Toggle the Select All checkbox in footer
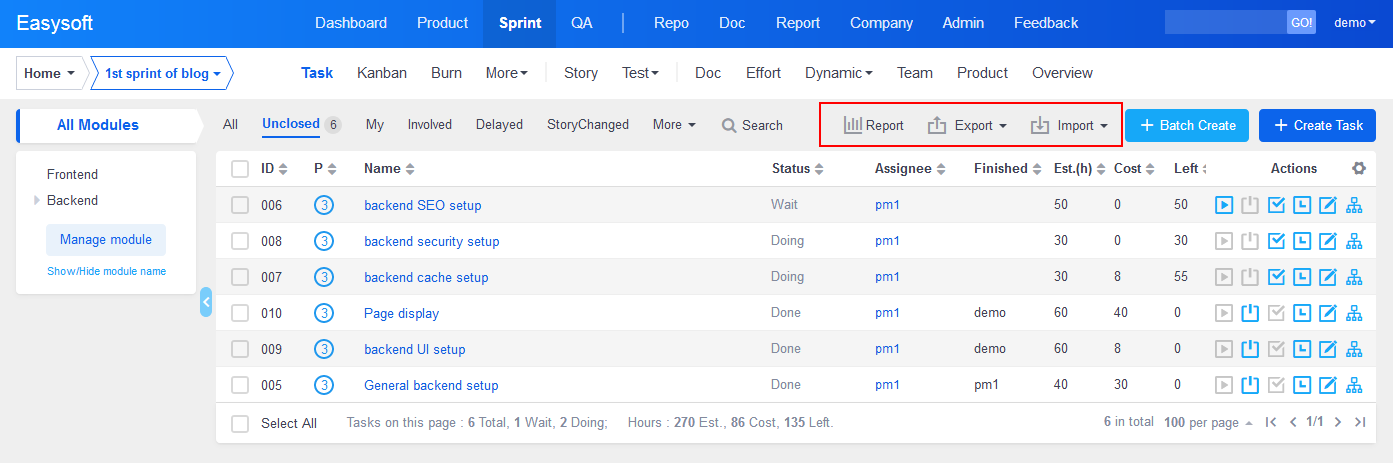Image resolution: width=1393 pixels, height=463 pixels. click(x=240, y=423)
